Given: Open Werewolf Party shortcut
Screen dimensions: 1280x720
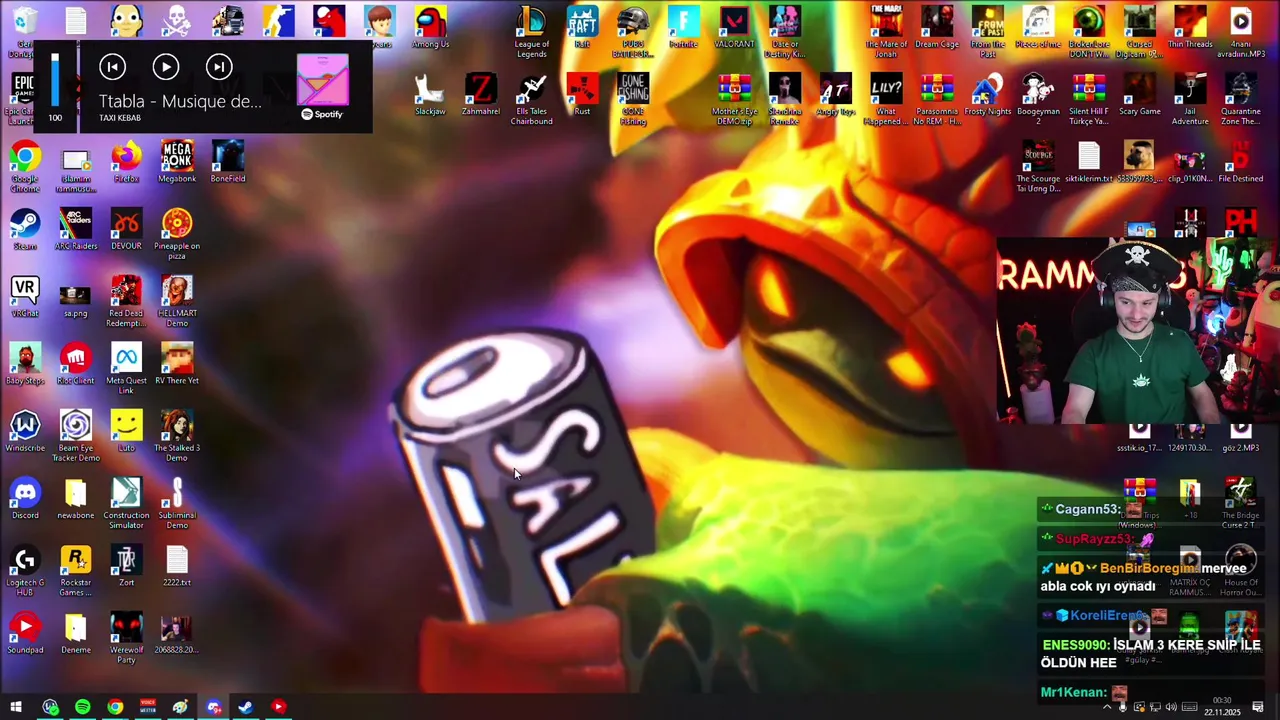Looking at the screenshot, I should coord(126,637).
